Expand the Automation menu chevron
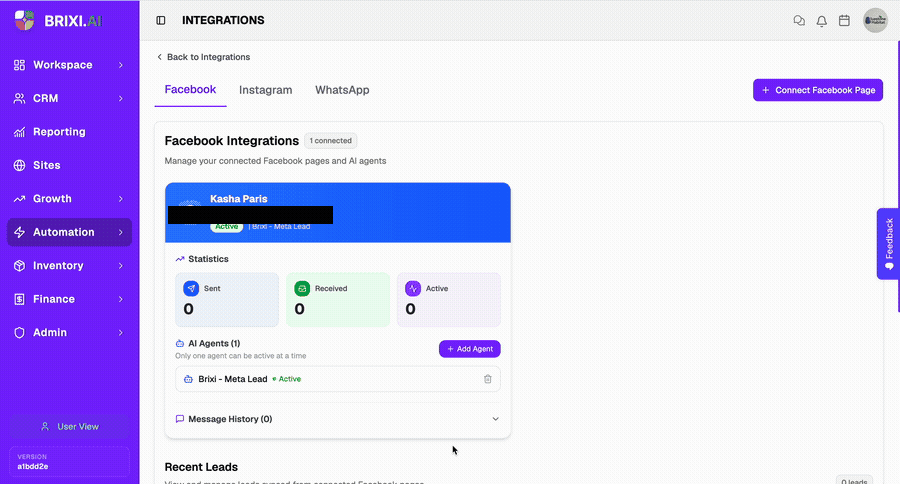 (121, 232)
